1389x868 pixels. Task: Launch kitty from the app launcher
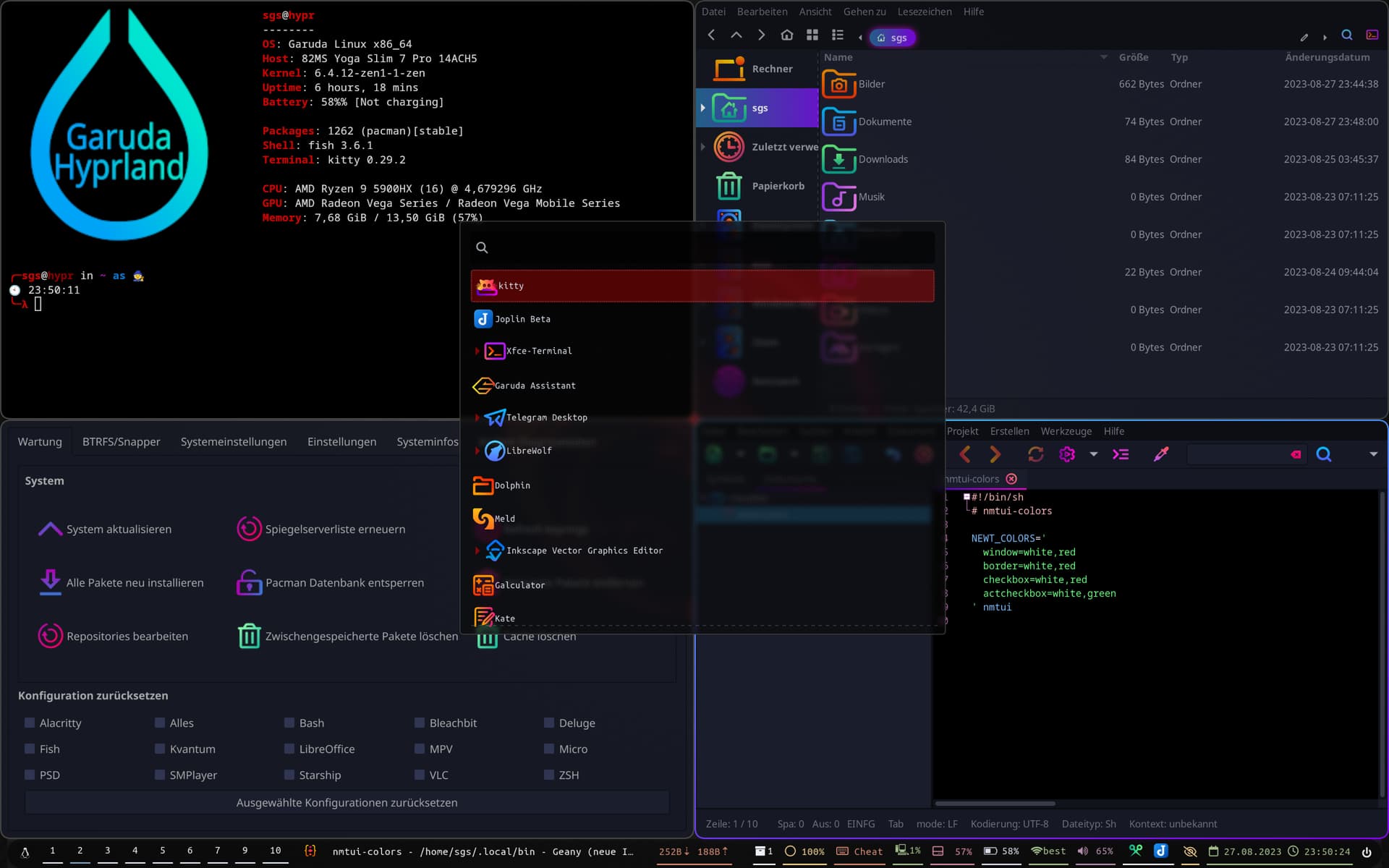click(x=702, y=286)
